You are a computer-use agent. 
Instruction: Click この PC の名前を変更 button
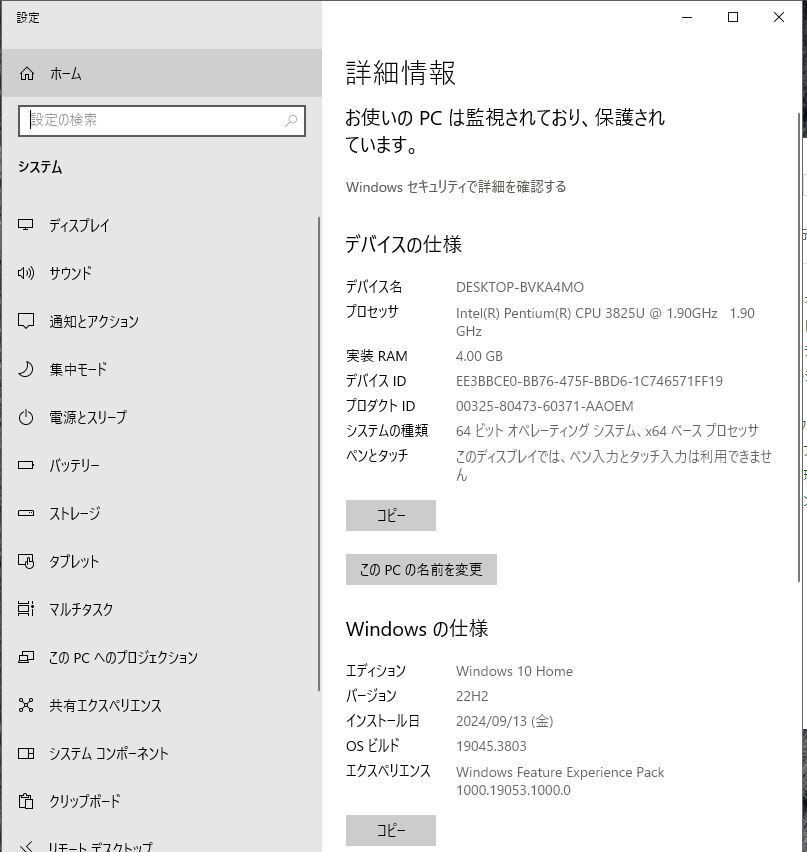(x=421, y=569)
